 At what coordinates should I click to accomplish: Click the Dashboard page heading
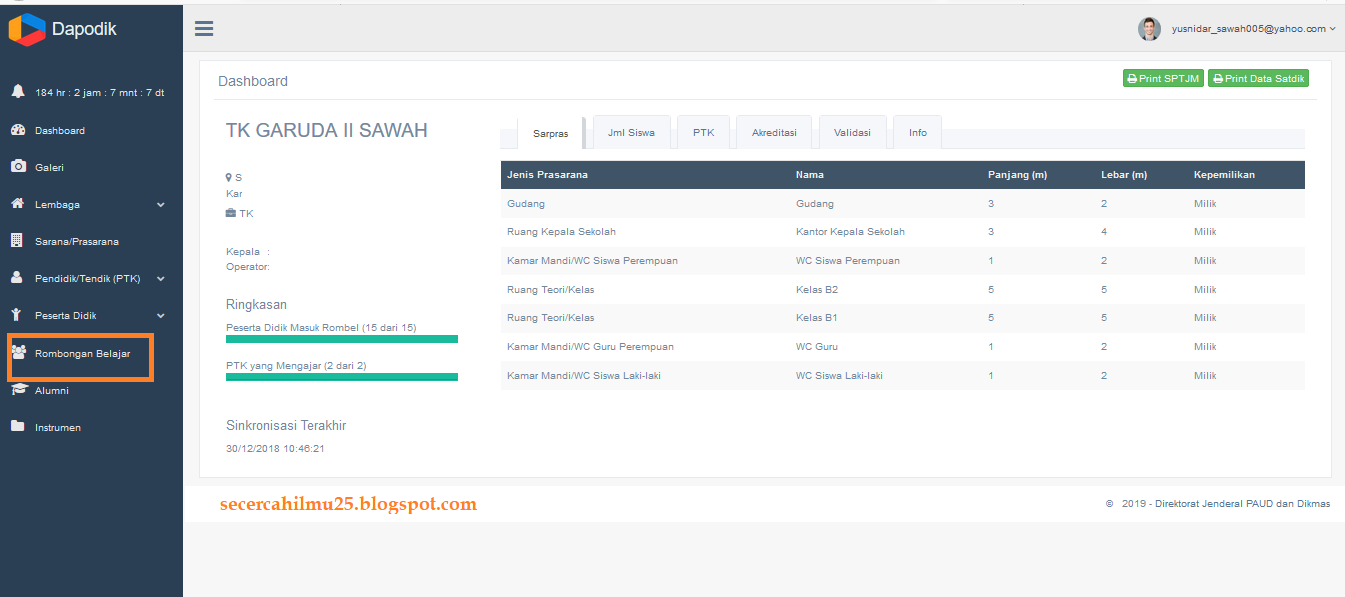pos(253,81)
